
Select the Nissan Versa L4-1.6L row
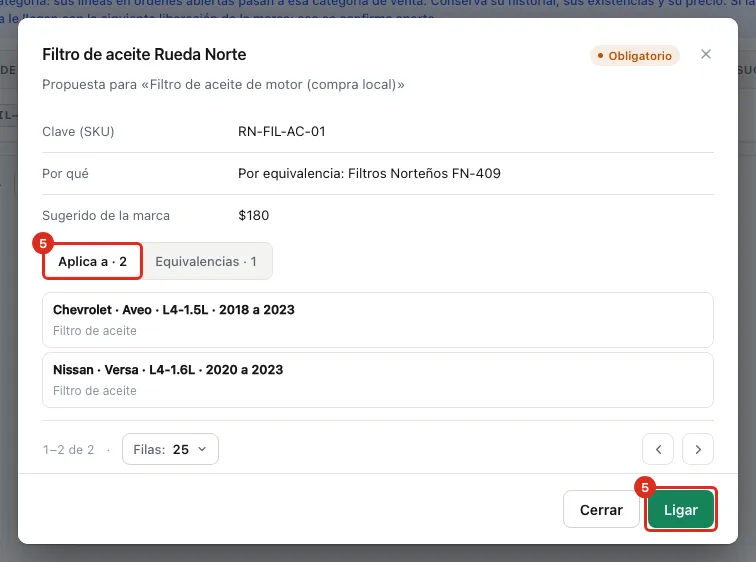coord(378,380)
